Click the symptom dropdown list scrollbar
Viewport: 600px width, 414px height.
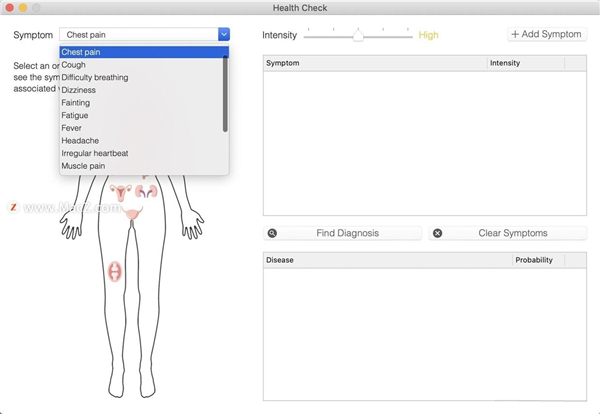(225, 95)
